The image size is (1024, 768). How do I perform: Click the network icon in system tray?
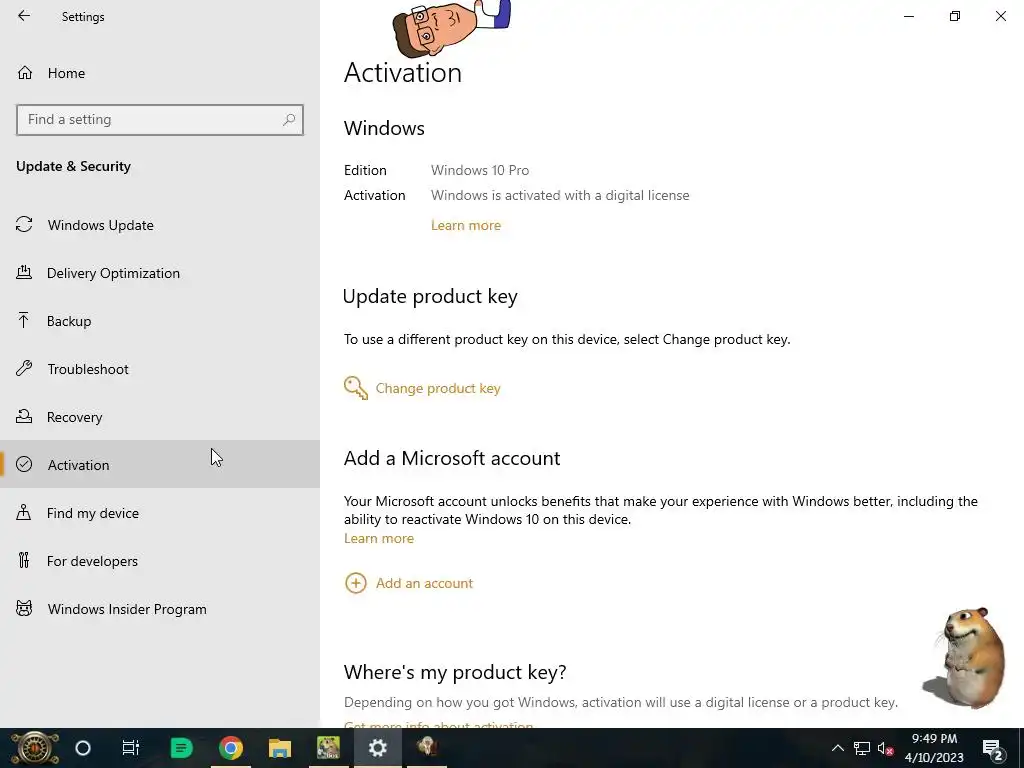862,748
